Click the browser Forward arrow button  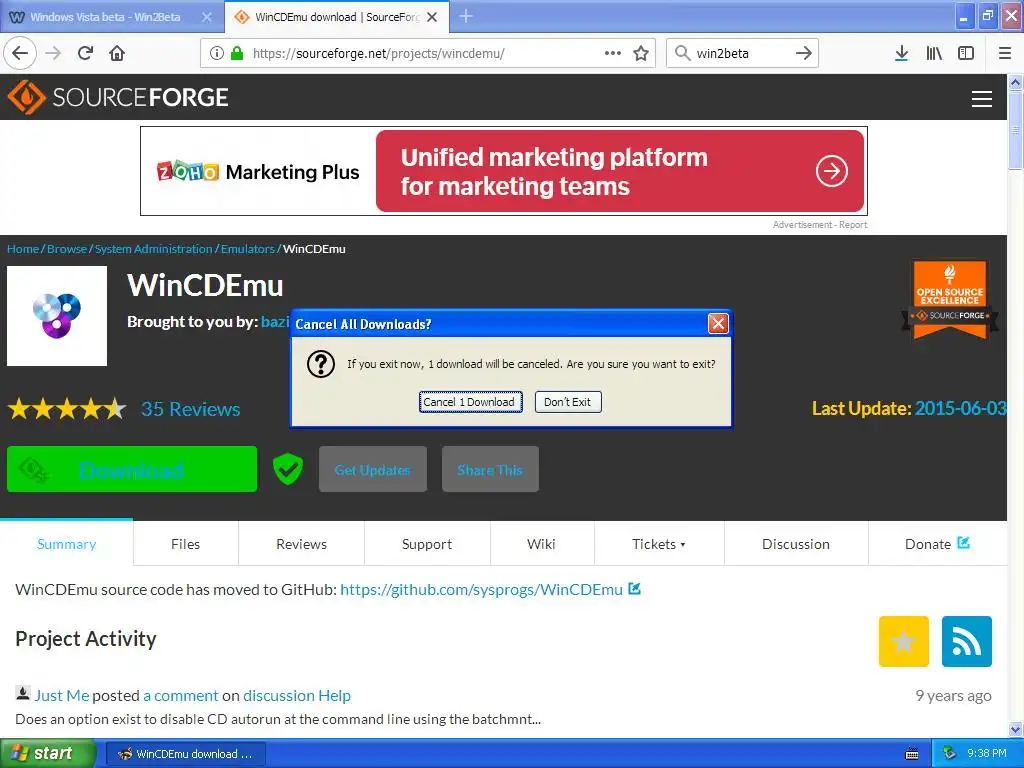tap(53, 53)
